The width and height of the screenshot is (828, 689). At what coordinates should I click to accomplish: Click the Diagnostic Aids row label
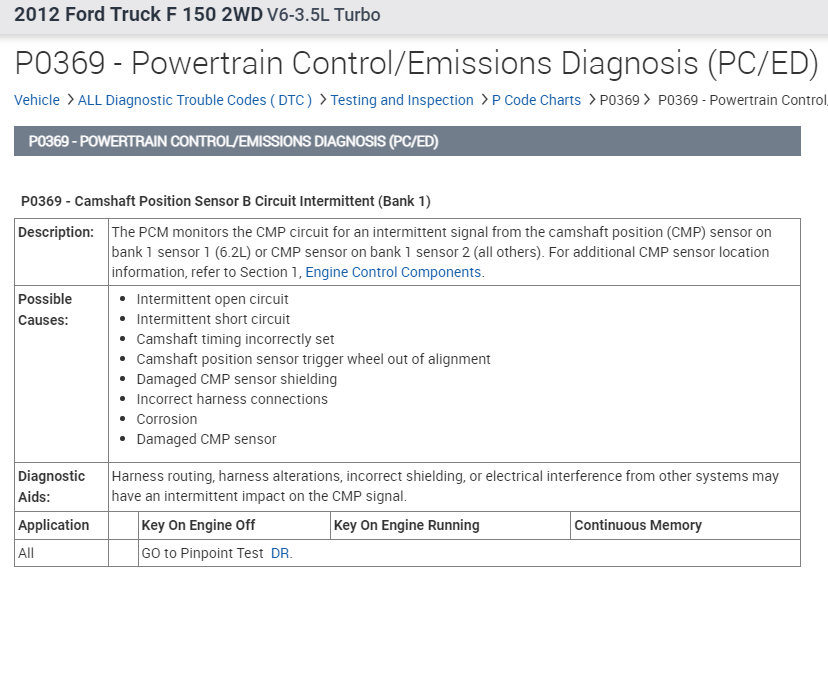52,486
